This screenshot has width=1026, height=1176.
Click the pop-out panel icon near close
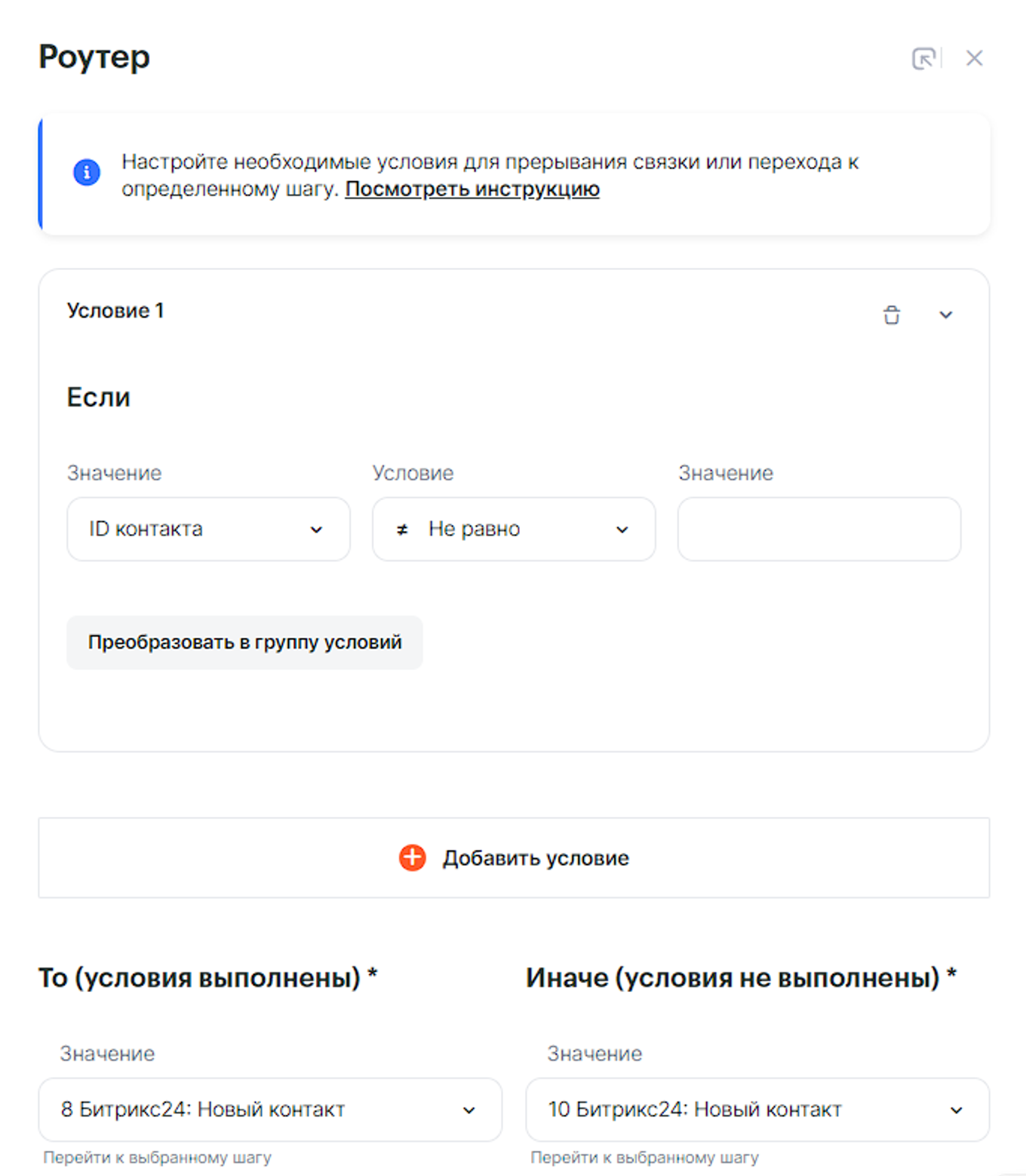click(x=923, y=58)
